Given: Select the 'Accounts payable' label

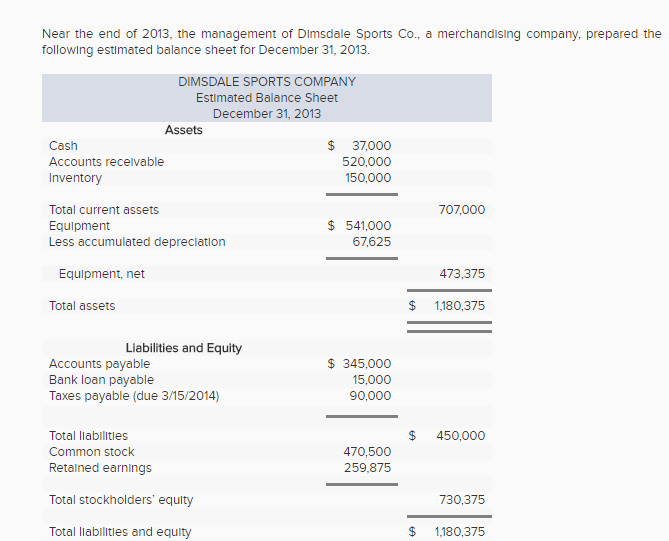Looking at the screenshot, I should click(99, 364).
